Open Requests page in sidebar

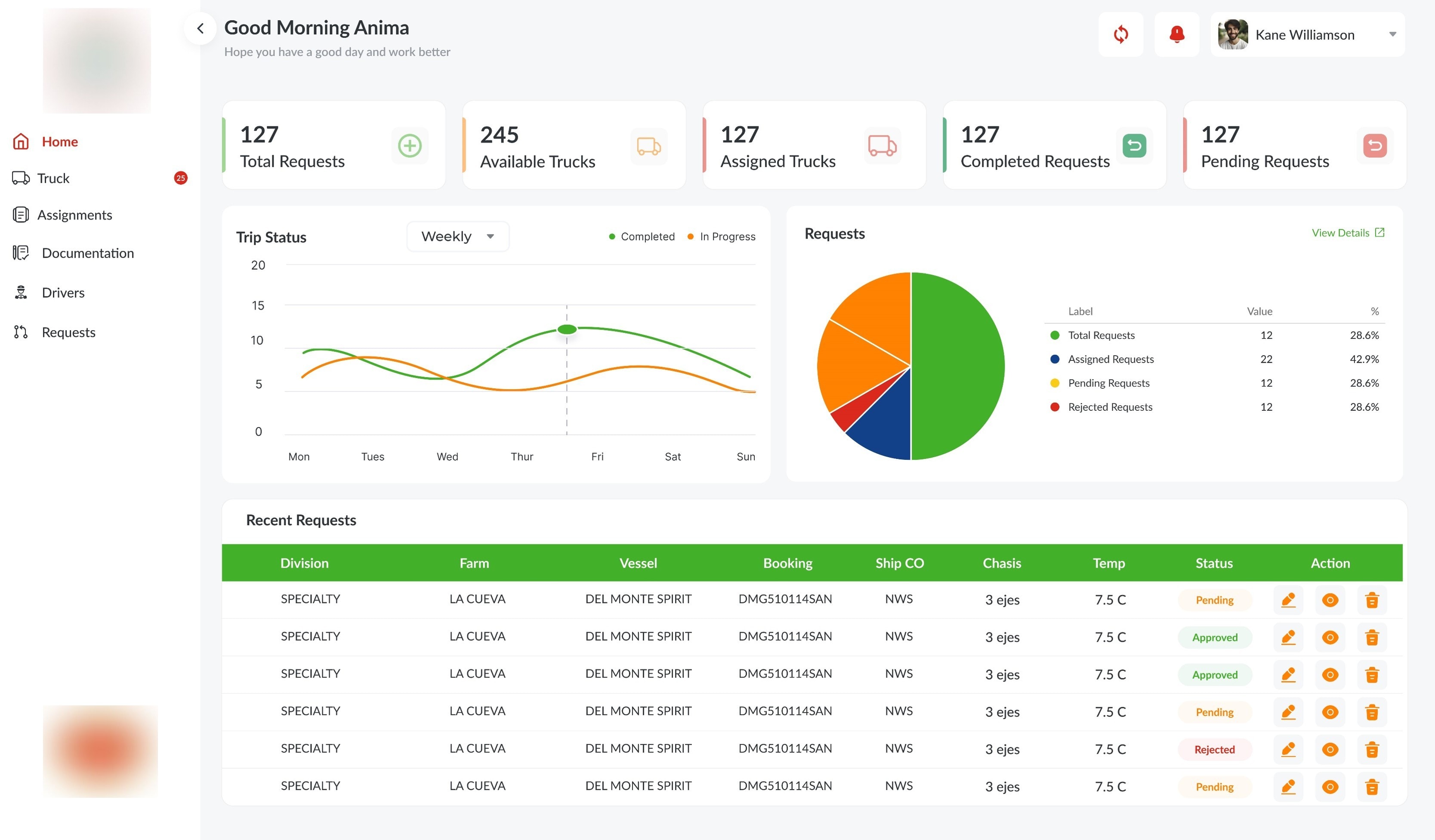coord(55,332)
